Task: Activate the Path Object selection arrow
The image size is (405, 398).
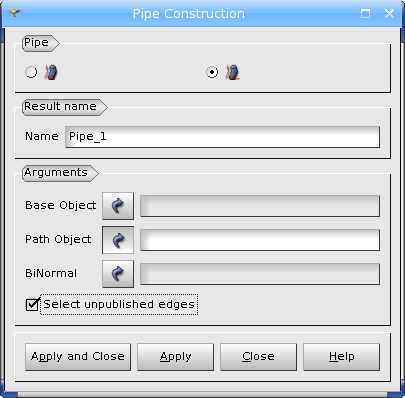Action: click(x=118, y=240)
